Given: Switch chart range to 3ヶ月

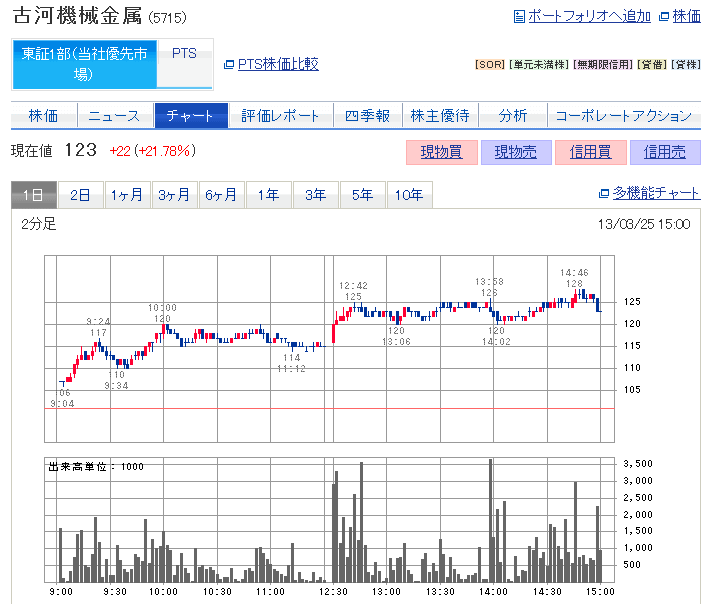Looking at the screenshot, I should coord(174,195).
